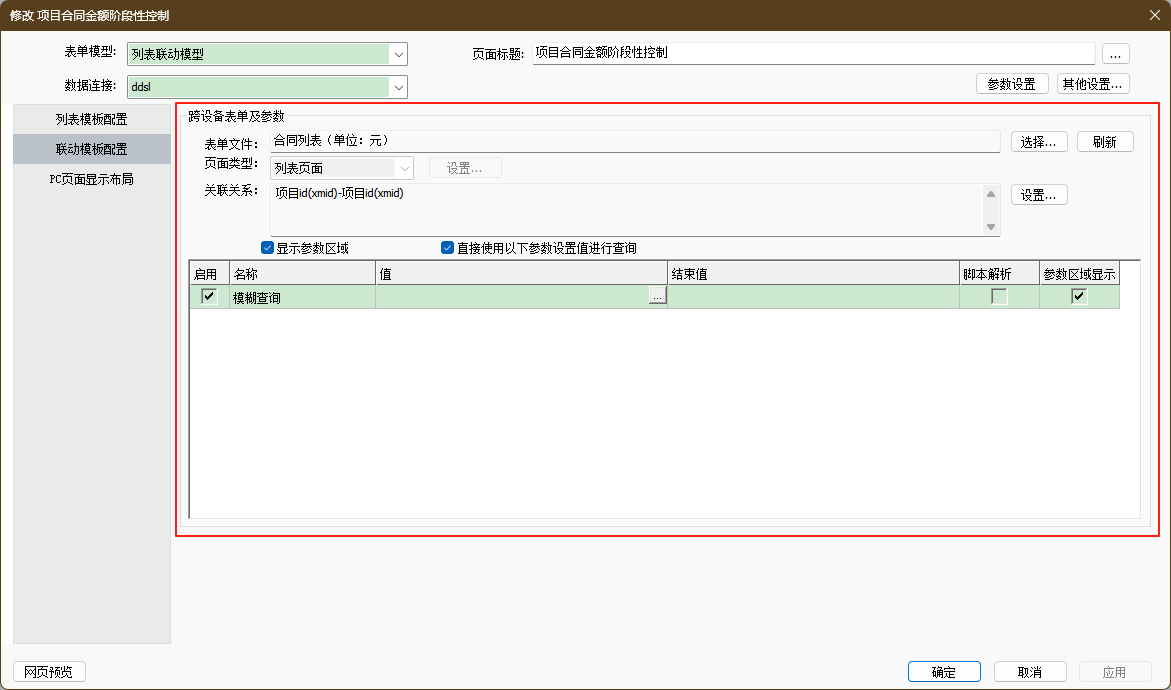1171x690 pixels.
Task: Click the scroll down arrow in 关联关系 box
Action: pos(991,227)
